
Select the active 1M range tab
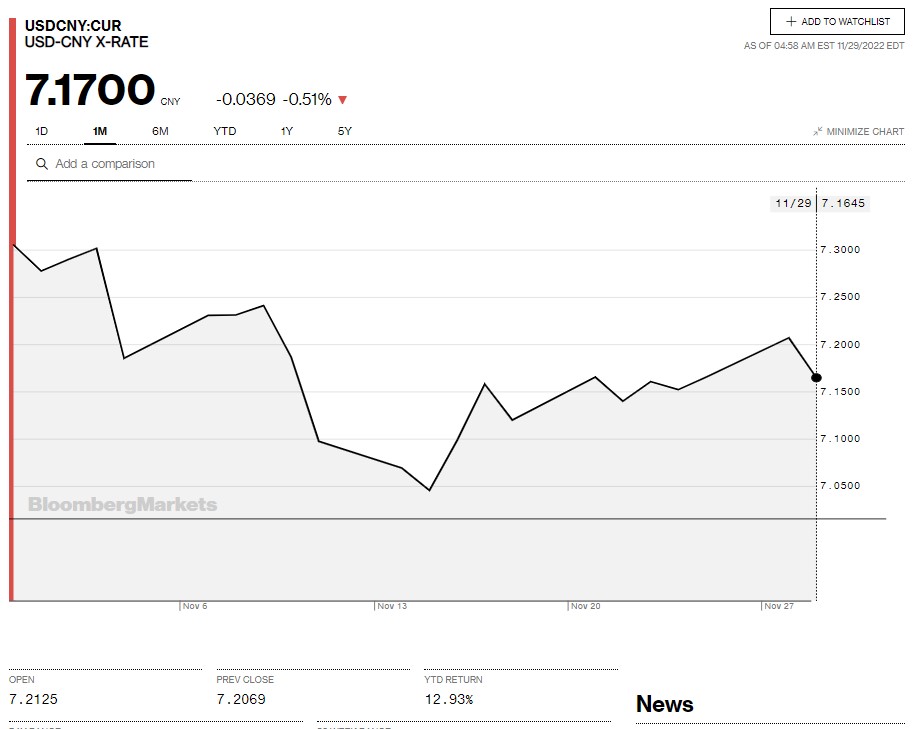tap(99, 131)
